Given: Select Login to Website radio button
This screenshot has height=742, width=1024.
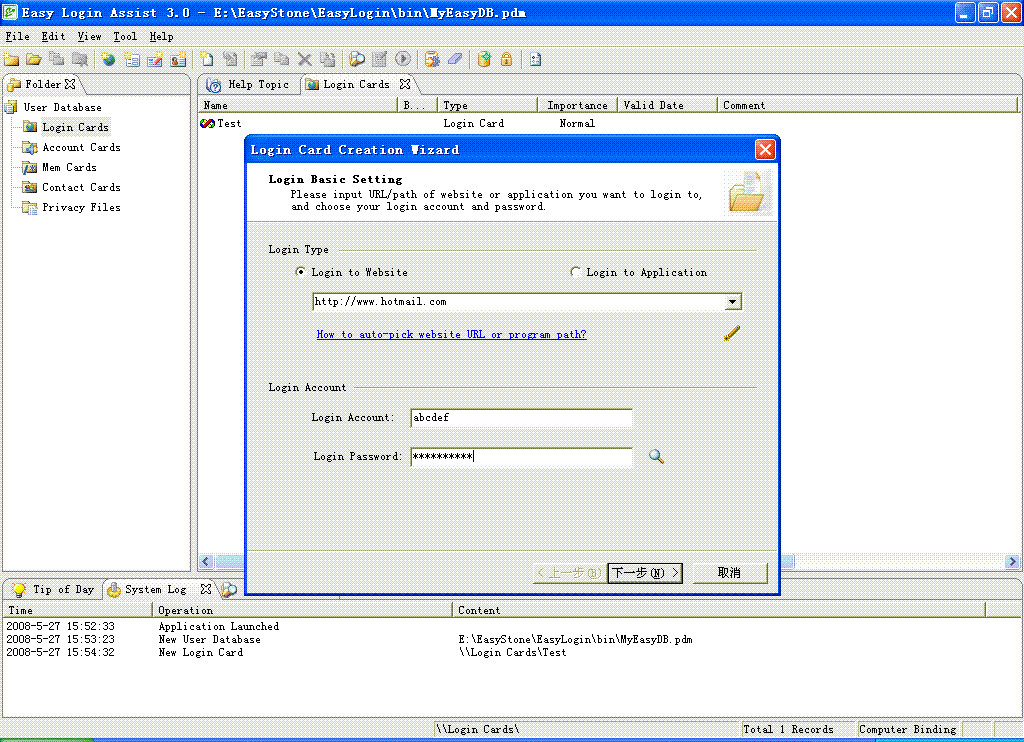Looking at the screenshot, I should point(301,272).
